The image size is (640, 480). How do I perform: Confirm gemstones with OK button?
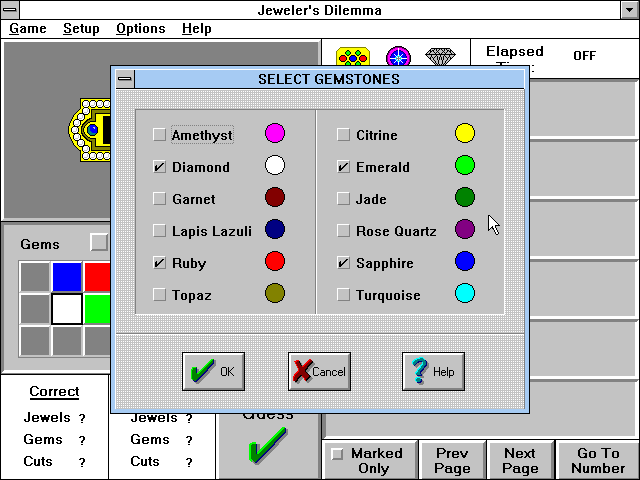pyautogui.click(x=213, y=371)
